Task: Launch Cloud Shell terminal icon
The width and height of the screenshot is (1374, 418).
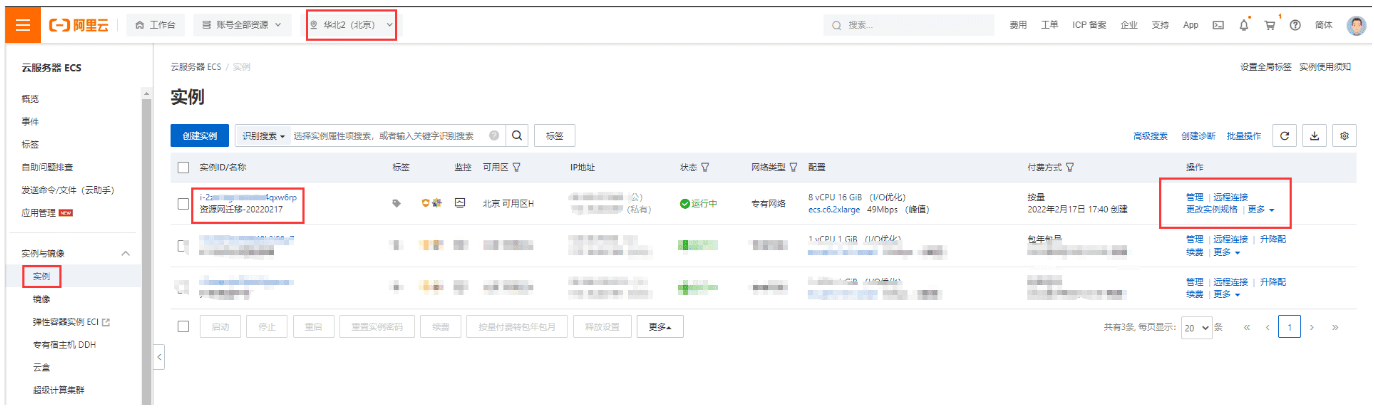Action: tap(1218, 25)
